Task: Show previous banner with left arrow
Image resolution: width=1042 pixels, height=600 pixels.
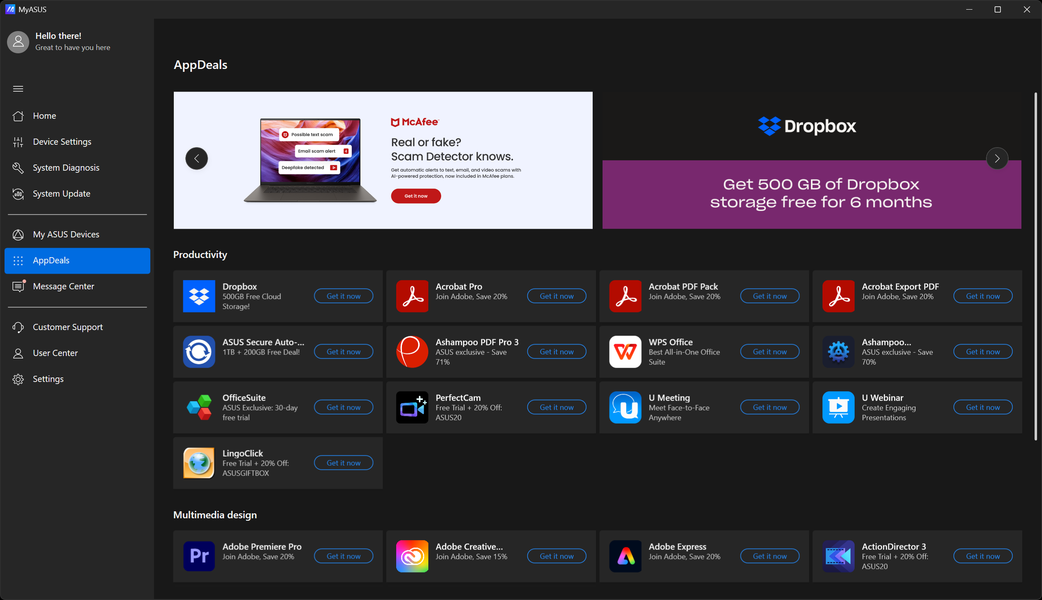Action: pyautogui.click(x=197, y=158)
